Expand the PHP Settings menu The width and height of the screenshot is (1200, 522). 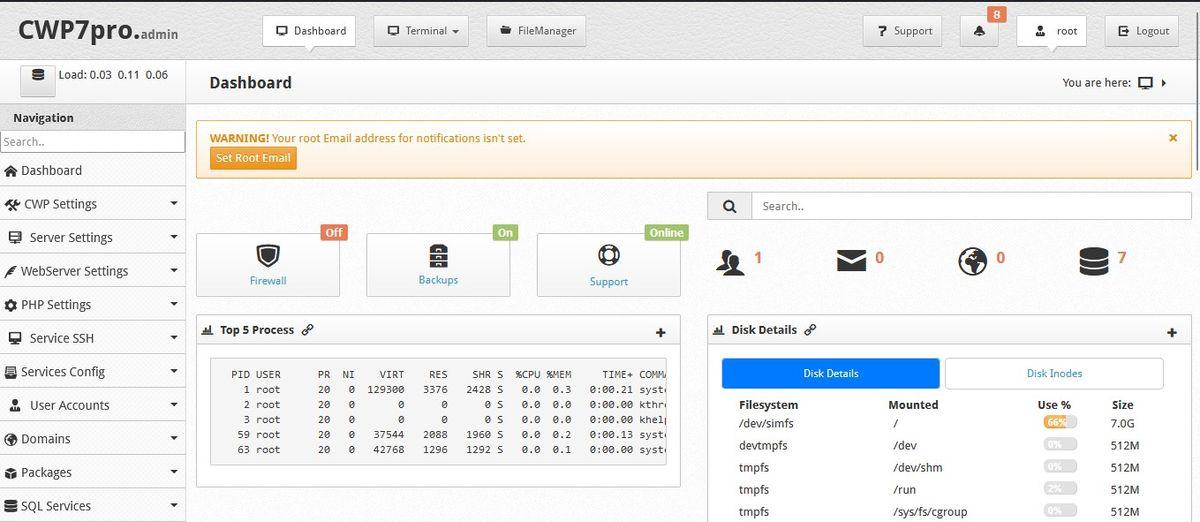tap(92, 304)
